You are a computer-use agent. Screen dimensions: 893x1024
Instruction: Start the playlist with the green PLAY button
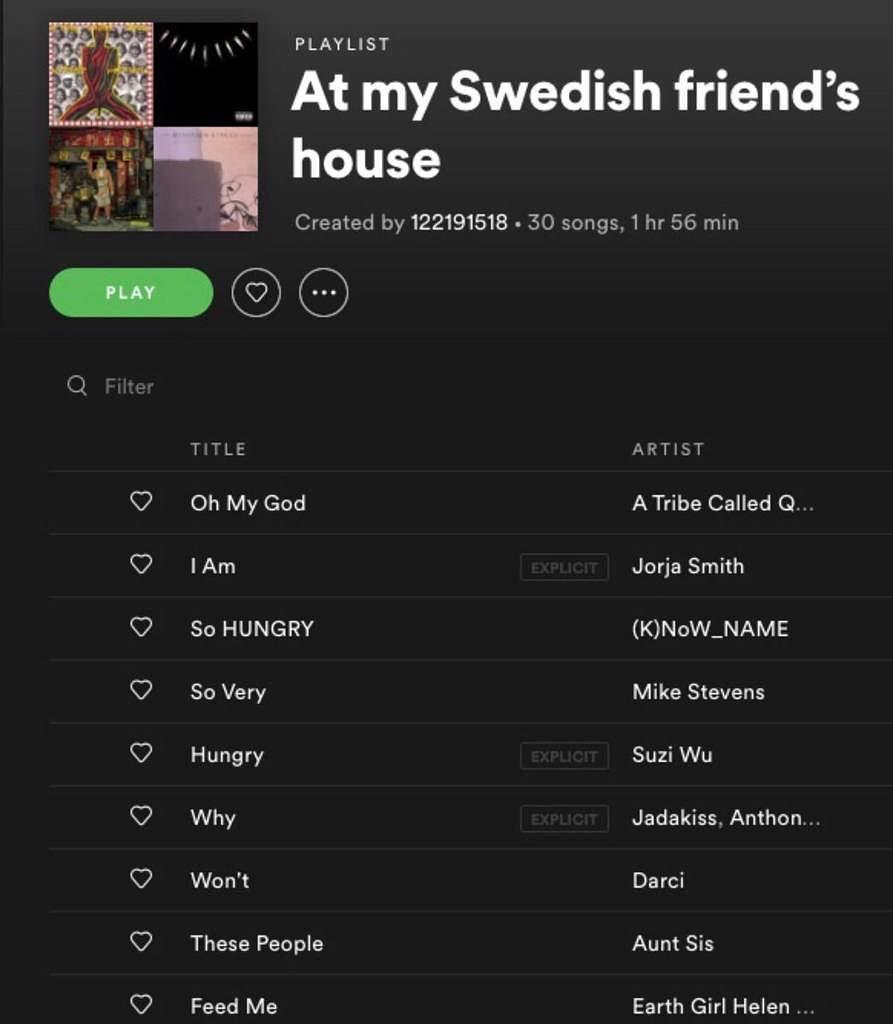pyautogui.click(x=131, y=293)
